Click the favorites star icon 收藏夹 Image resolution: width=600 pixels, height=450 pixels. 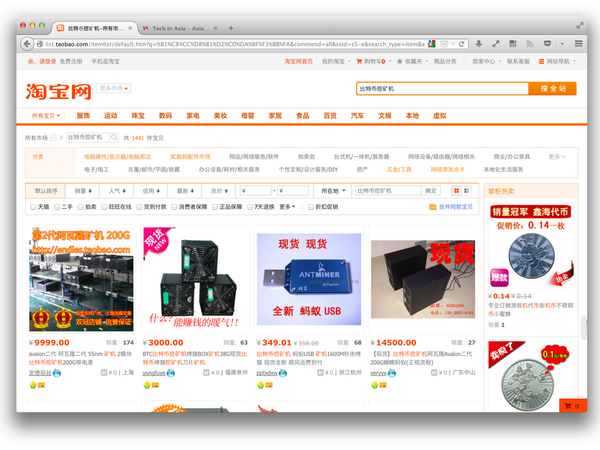399,61
